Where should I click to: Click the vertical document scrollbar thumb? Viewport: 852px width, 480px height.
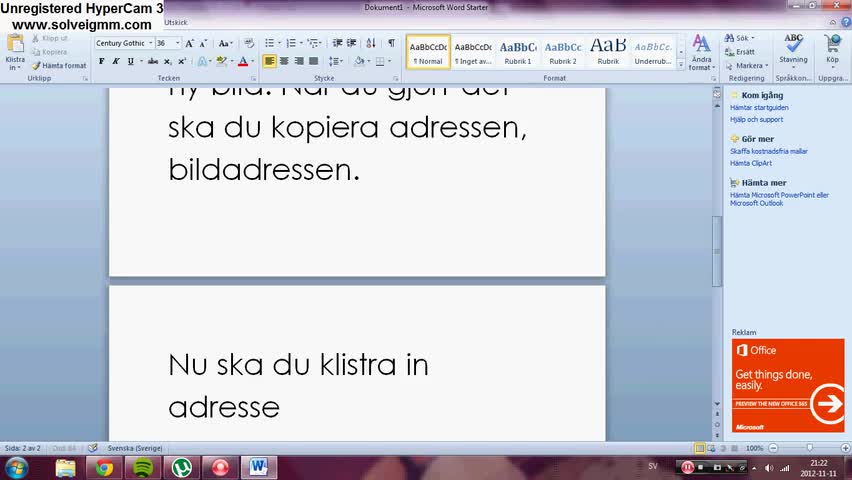717,251
